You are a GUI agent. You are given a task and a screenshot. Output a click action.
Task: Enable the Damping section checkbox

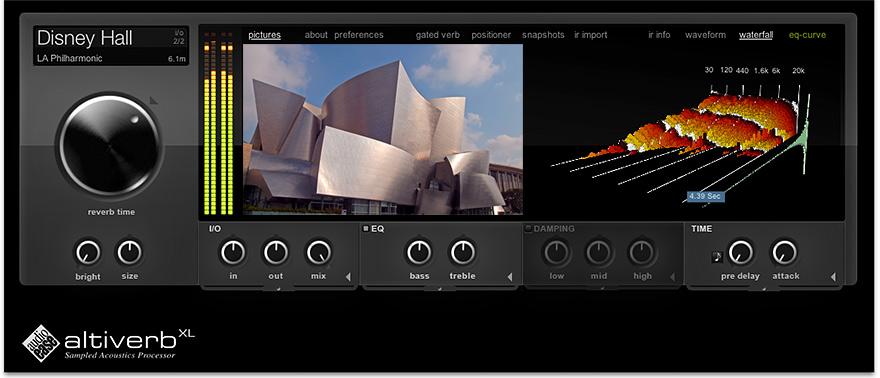coord(528,229)
